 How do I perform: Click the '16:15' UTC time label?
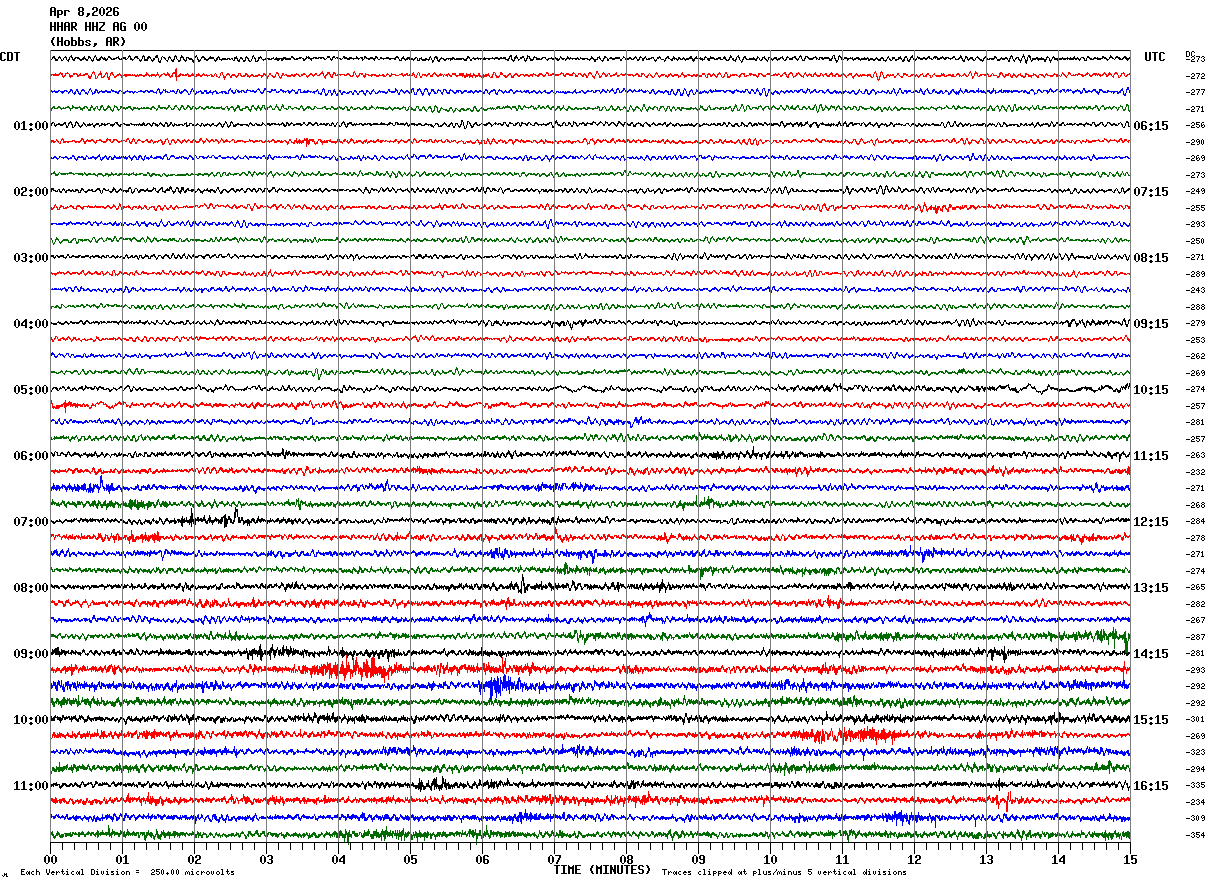pos(1151,786)
